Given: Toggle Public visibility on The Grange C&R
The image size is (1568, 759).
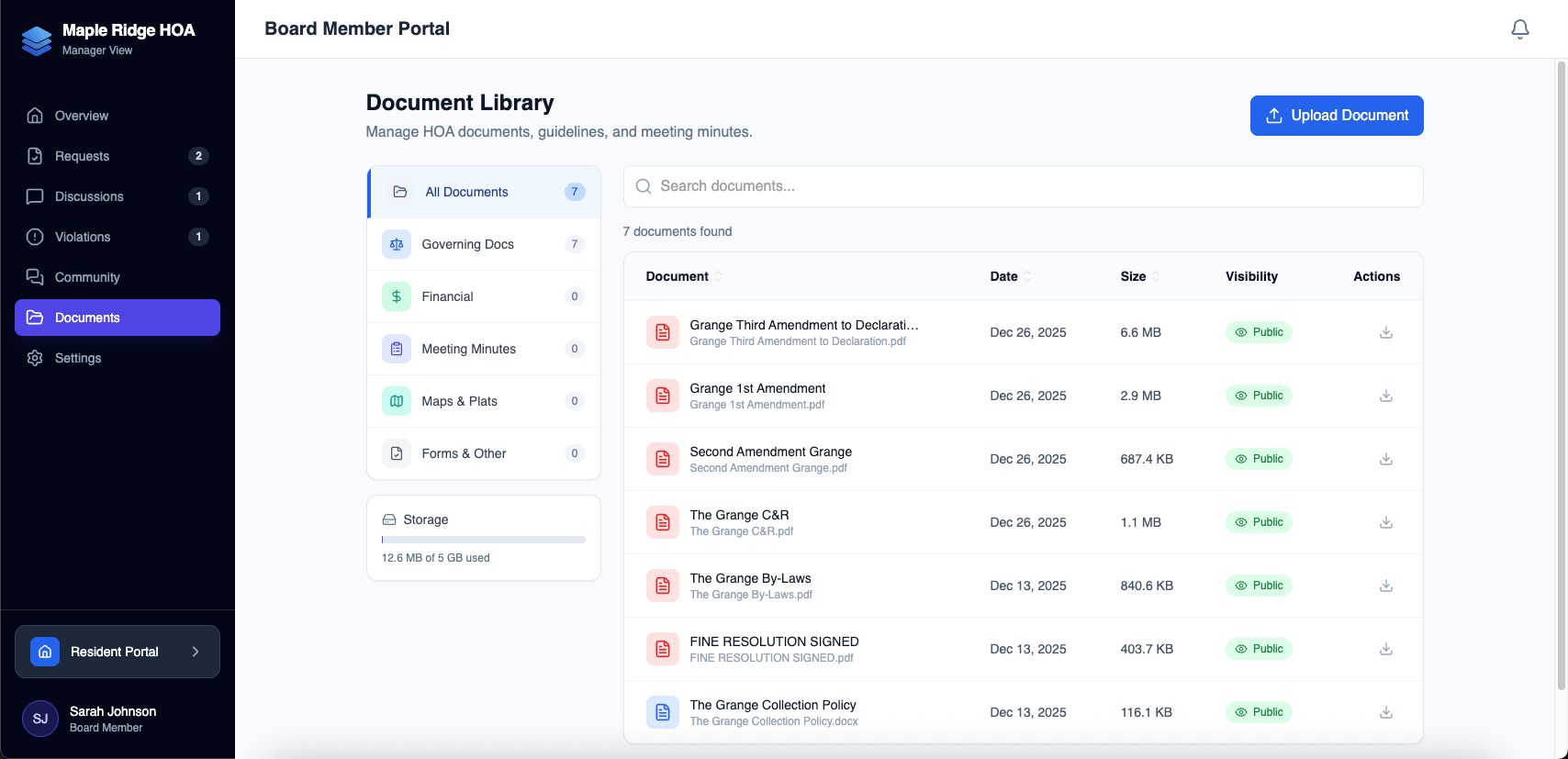Looking at the screenshot, I should (x=1259, y=522).
